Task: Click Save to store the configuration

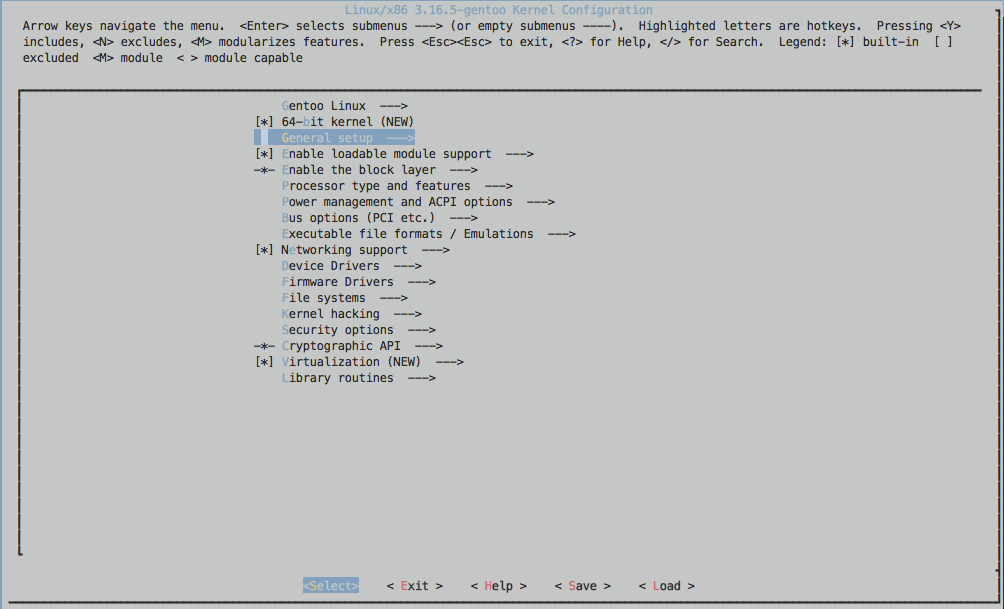Action: [582, 585]
